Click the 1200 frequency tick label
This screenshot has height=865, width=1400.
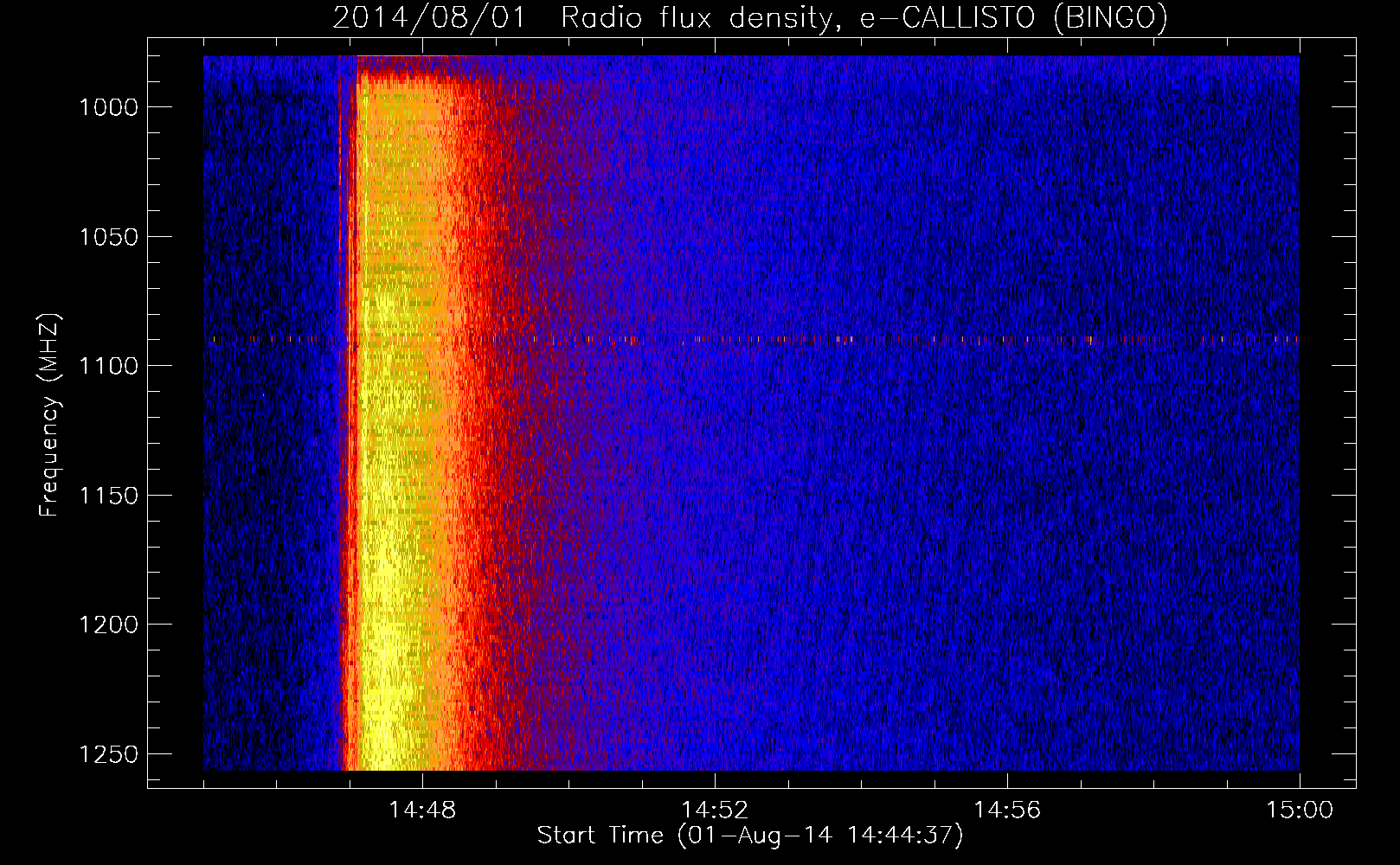(108, 625)
